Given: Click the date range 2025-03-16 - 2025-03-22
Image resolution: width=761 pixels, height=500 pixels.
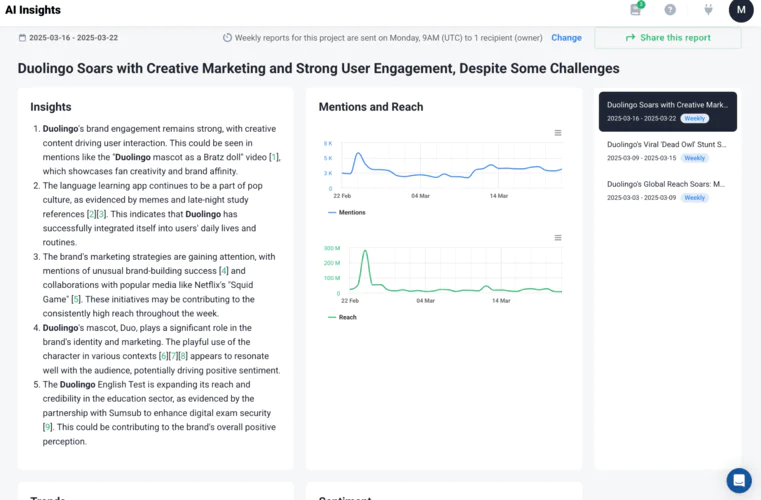Looking at the screenshot, I should coord(73,38).
